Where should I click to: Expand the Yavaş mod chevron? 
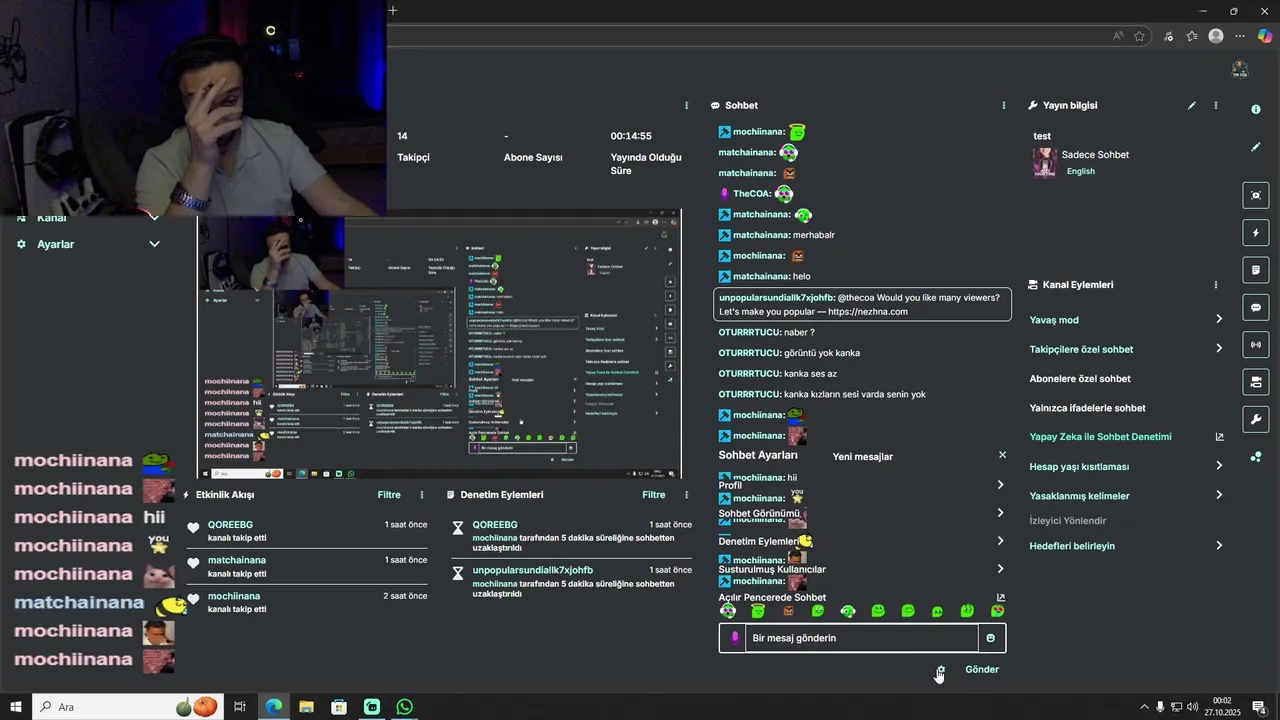point(1219,319)
